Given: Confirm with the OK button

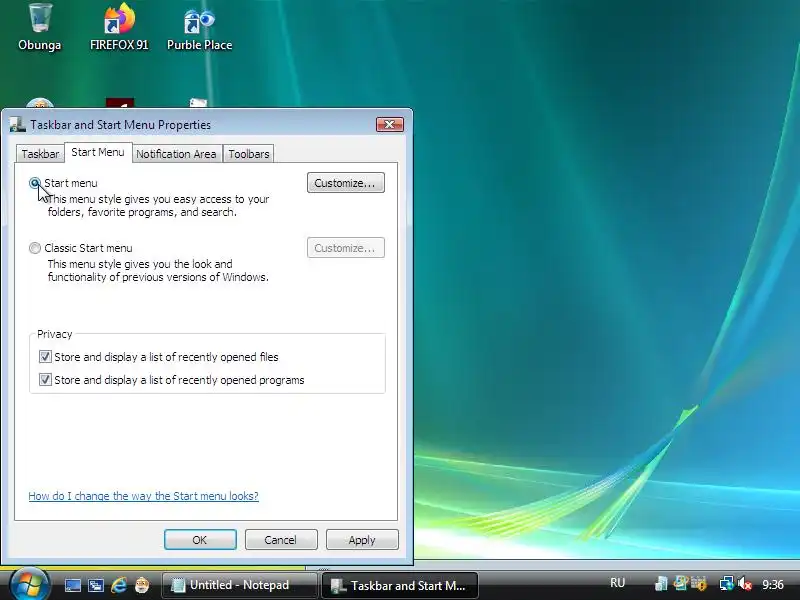Looking at the screenshot, I should (x=200, y=540).
